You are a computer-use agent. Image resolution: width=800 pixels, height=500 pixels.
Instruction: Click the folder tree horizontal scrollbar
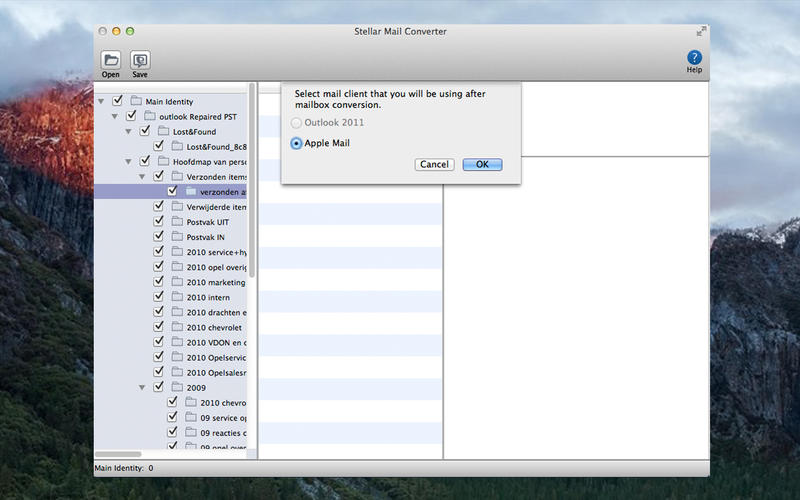(118, 454)
